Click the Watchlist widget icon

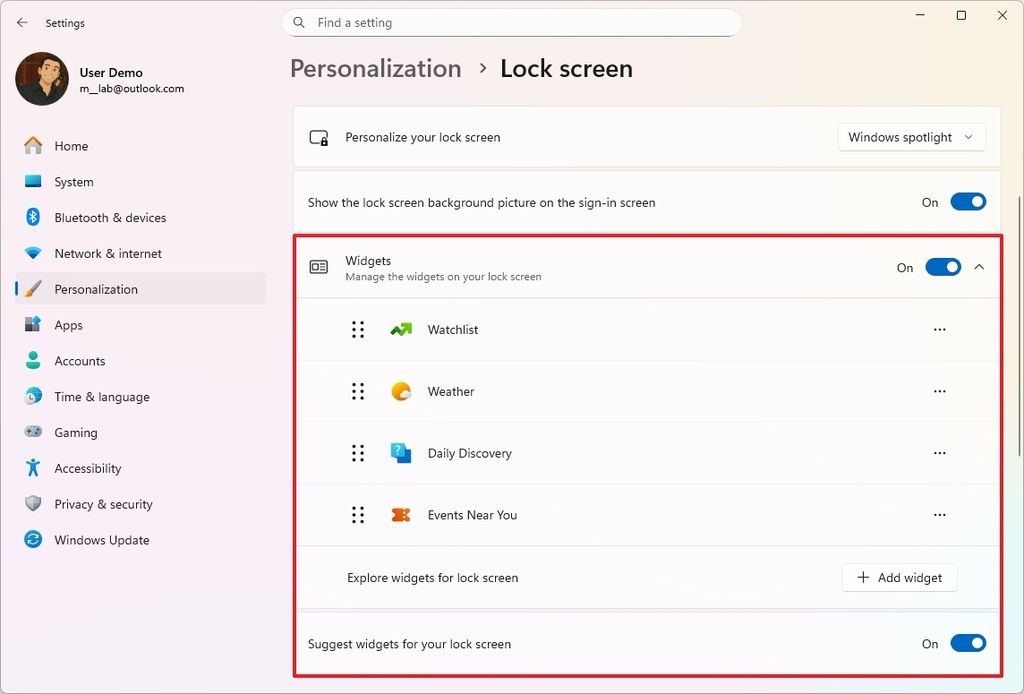(x=400, y=329)
